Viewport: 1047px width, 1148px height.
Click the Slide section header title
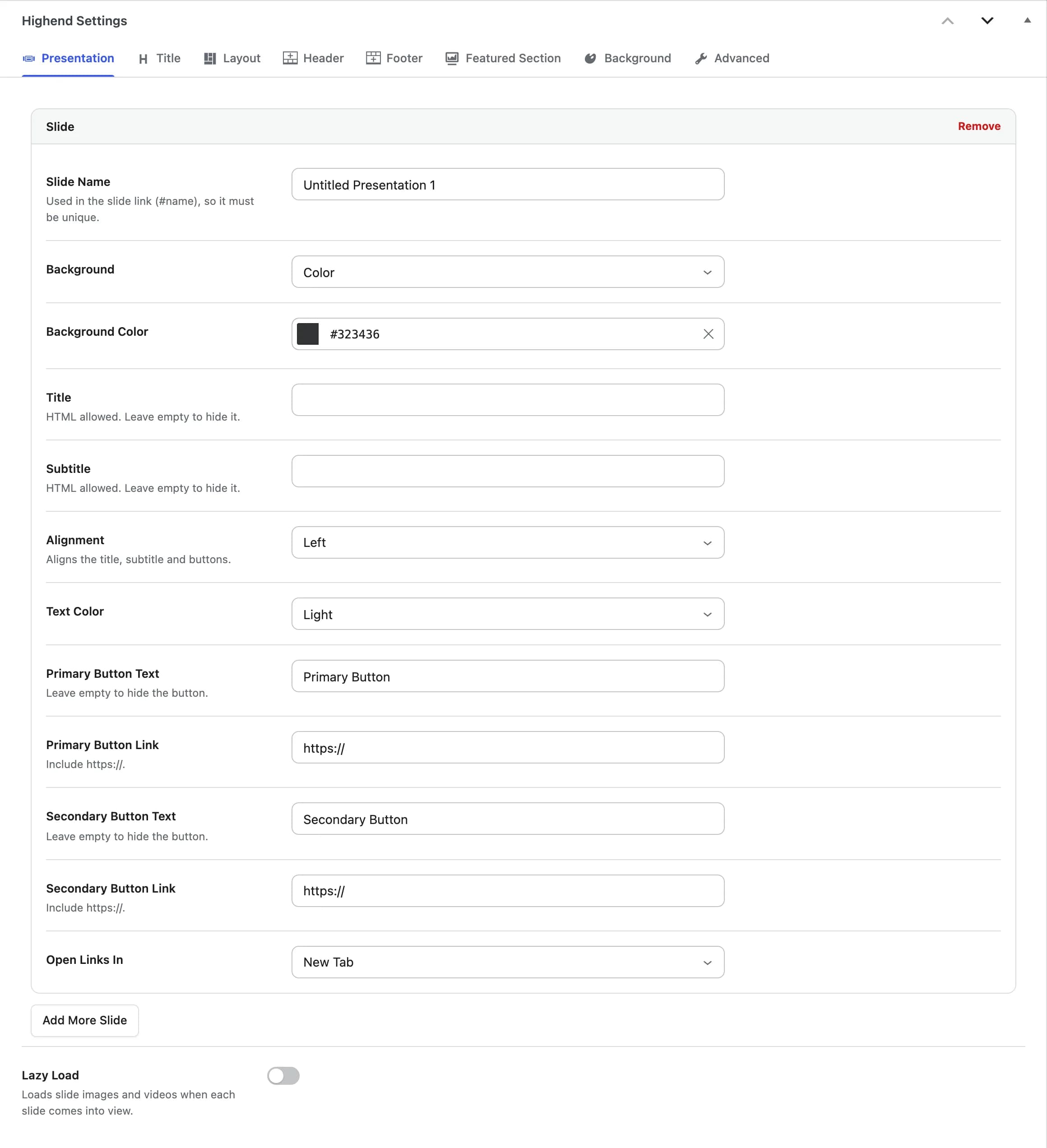click(60, 126)
